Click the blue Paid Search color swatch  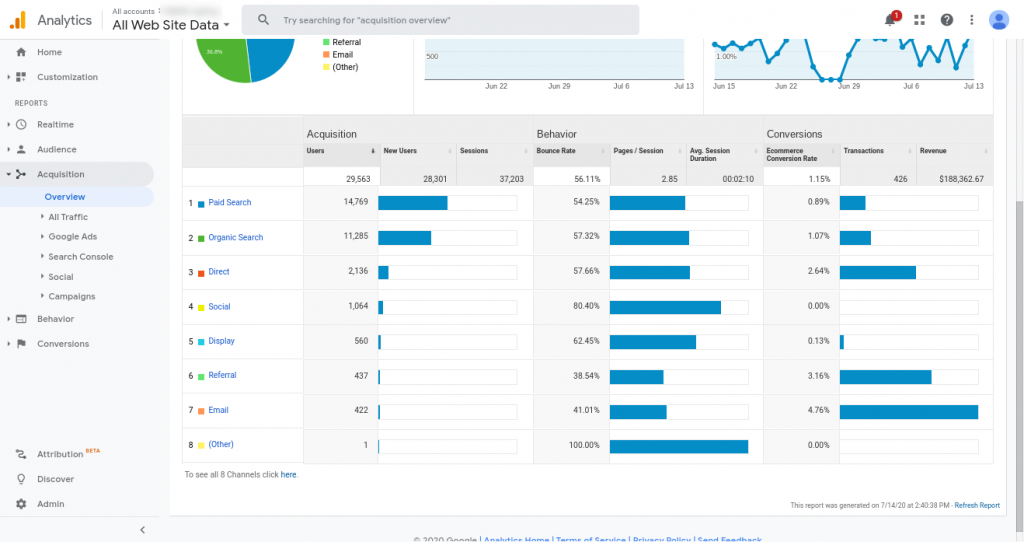pos(201,204)
